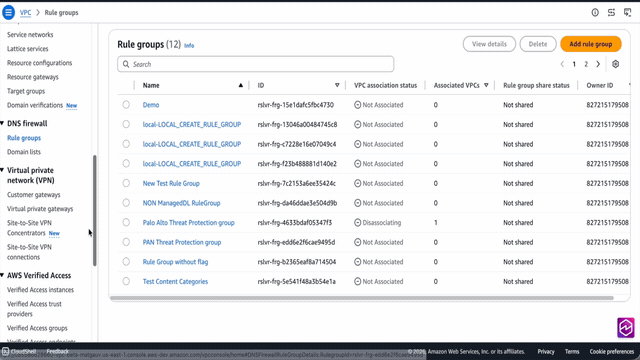Go to next page arrow

pyautogui.click(x=598, y=64)
